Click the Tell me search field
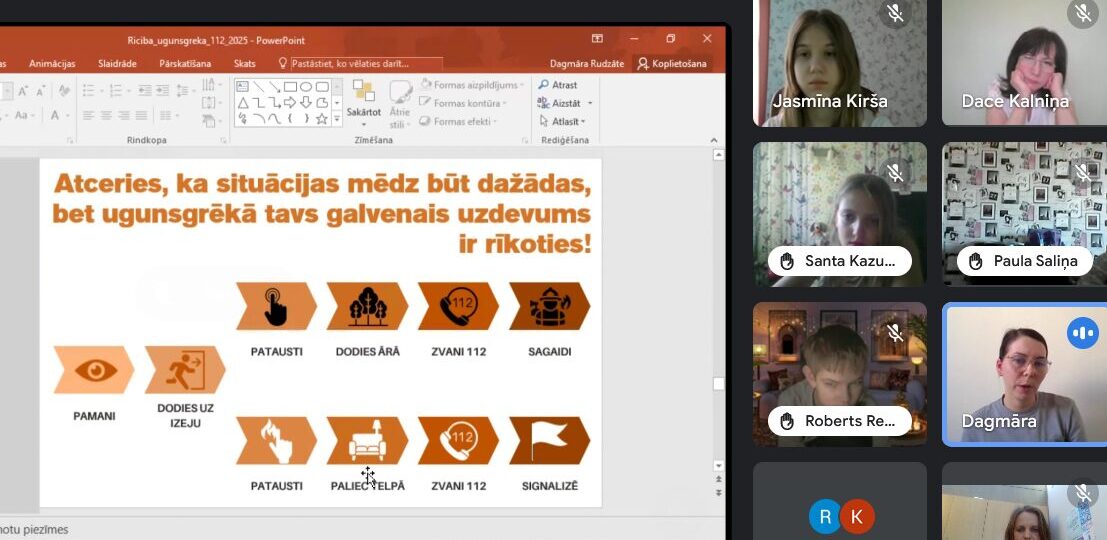The height and width of the screenshot is (540, 1107). (366, 64)
